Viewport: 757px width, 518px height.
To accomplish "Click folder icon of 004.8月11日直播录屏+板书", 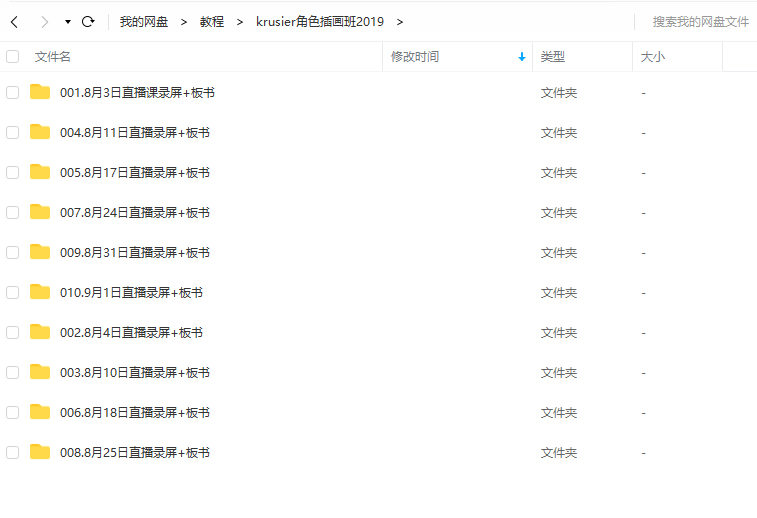I will [x=40, y=132].
